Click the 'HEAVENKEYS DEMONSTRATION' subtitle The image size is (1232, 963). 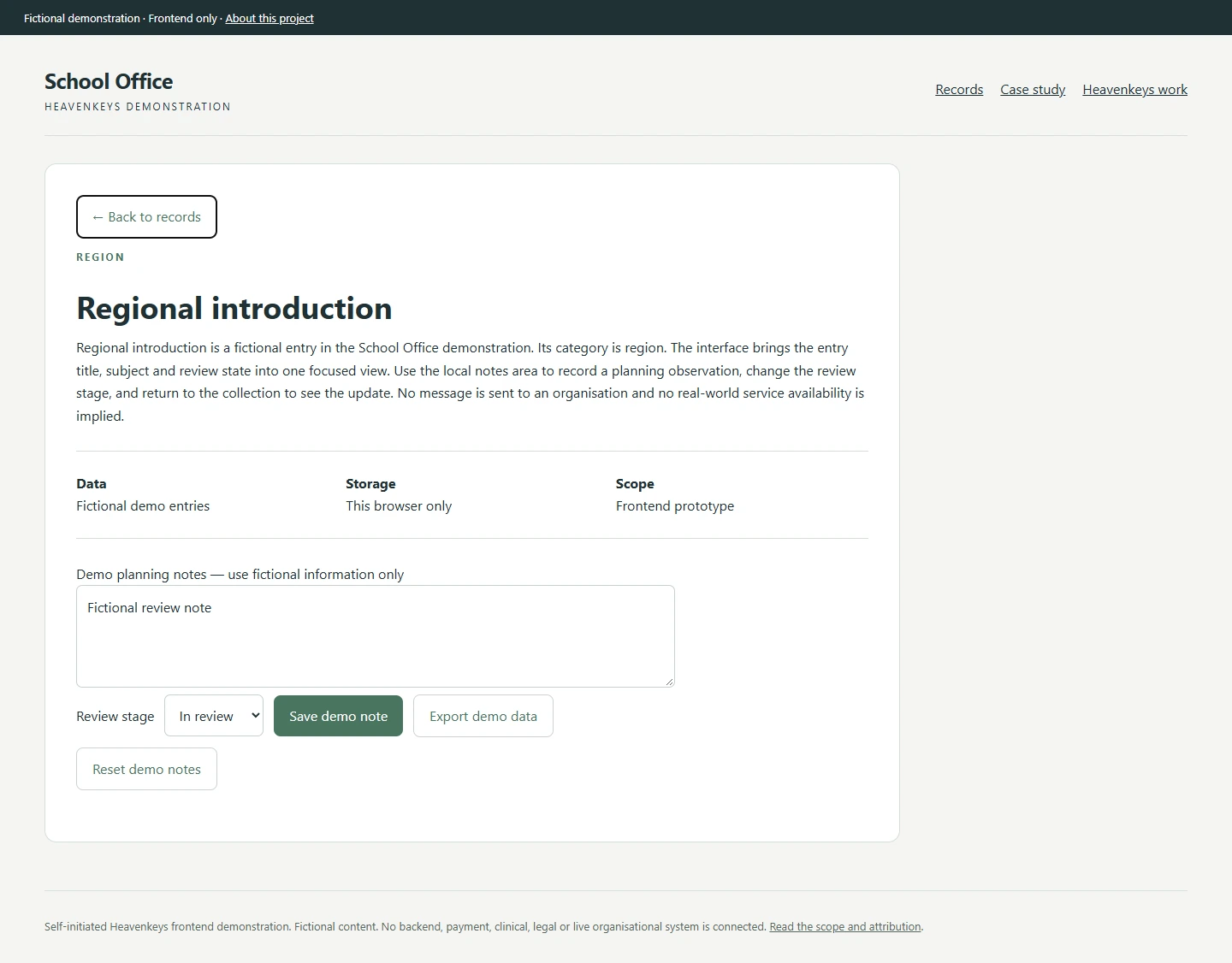[x=138, y=107]
